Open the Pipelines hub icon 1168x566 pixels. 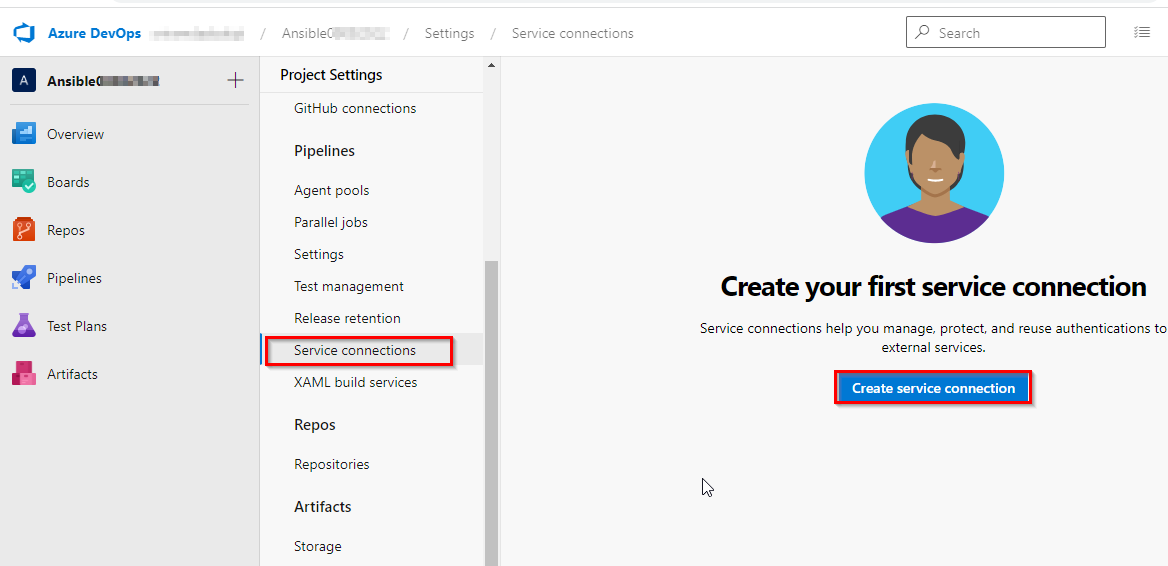[x=24, y=278]
